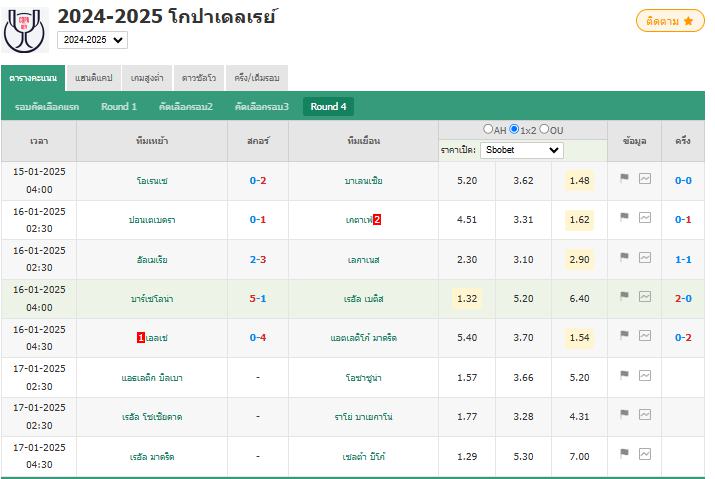Open away team ราโย บาเยกาโน่ link
Screen dimensions: 715x479
(363, 417)
